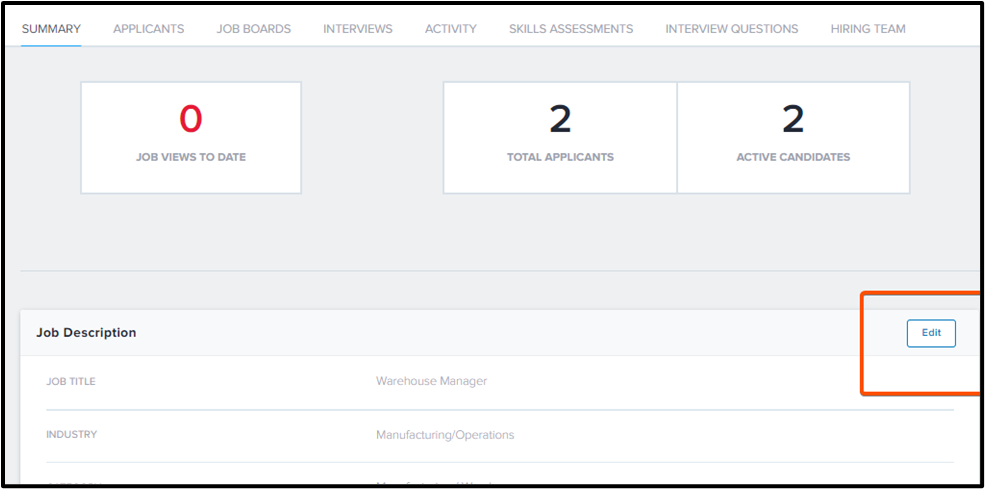Open the Applicants tab
Viewport: 985px width, 489px height.
point(148,29)
